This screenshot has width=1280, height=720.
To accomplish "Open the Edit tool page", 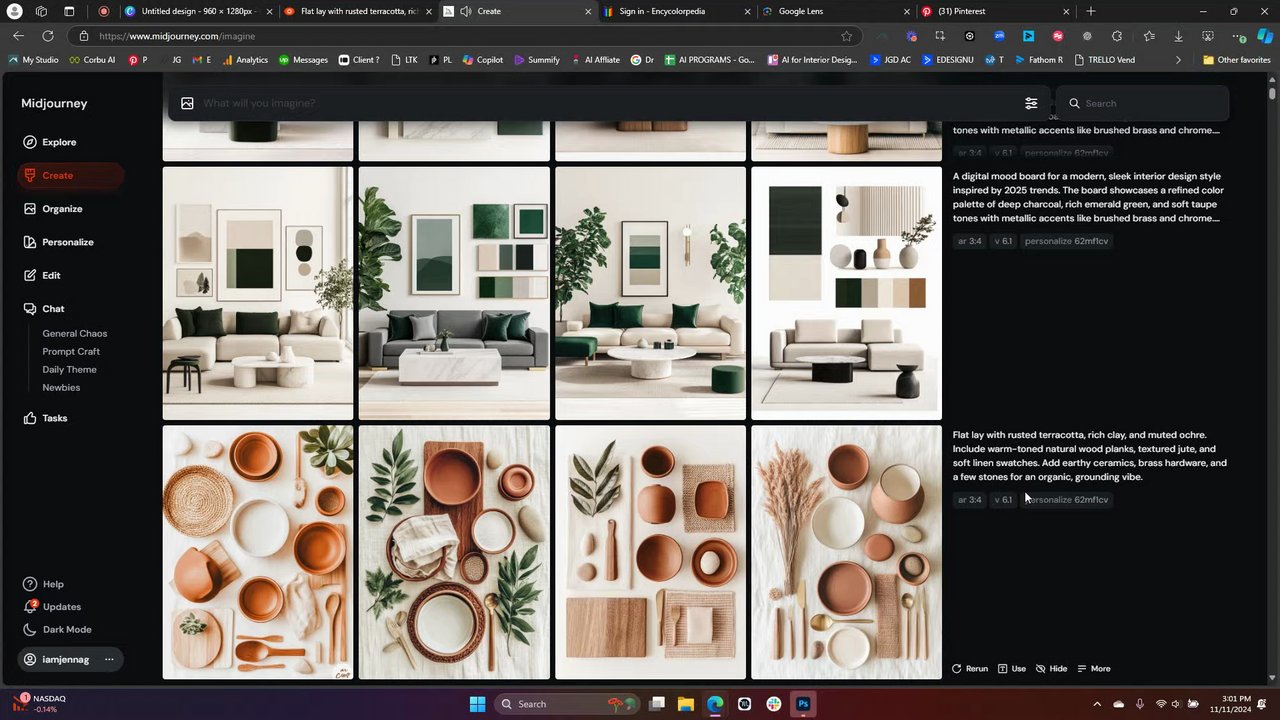I will [51, 275].
